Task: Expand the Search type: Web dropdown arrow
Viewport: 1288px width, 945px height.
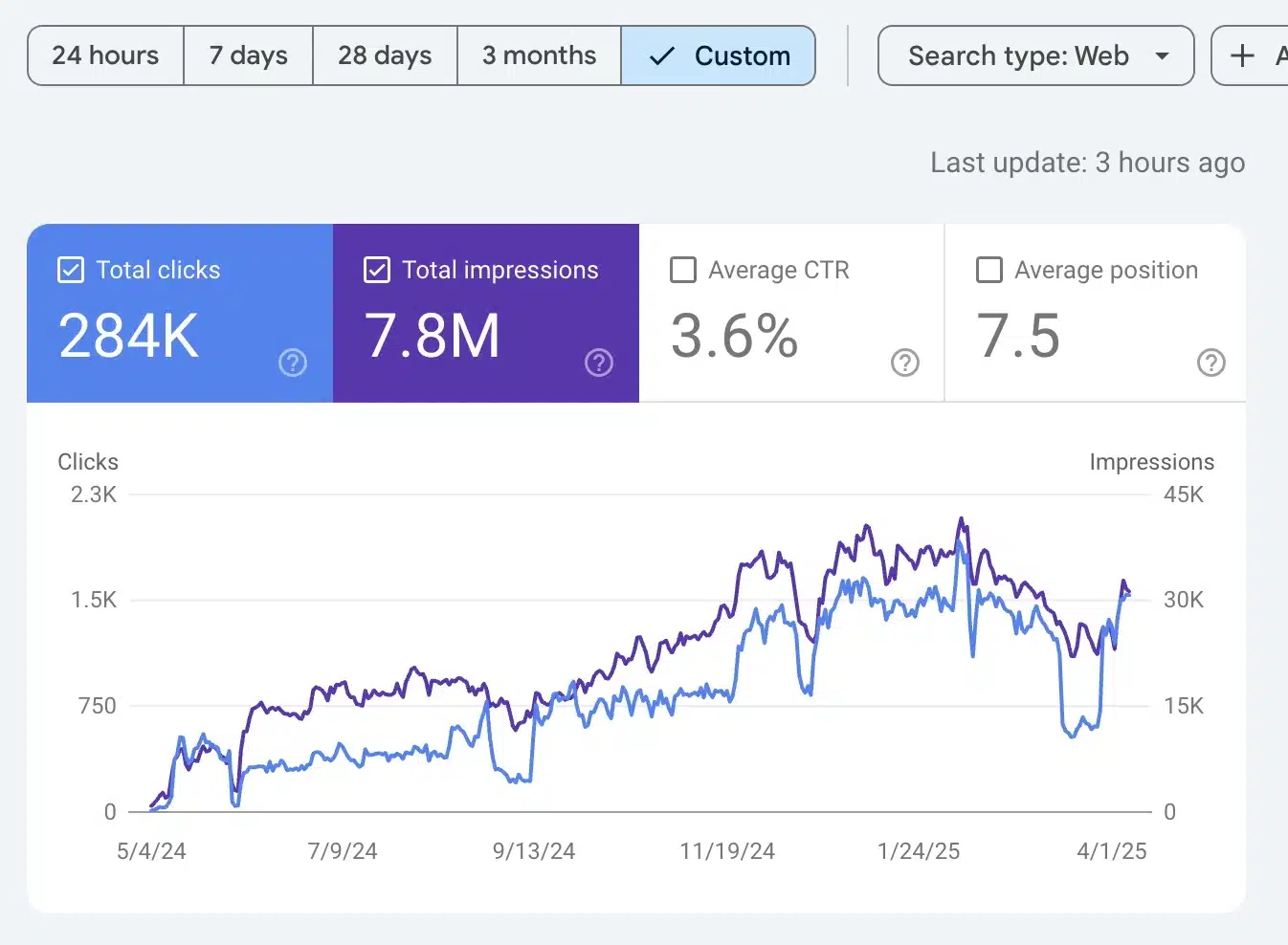Action: 1162,55
